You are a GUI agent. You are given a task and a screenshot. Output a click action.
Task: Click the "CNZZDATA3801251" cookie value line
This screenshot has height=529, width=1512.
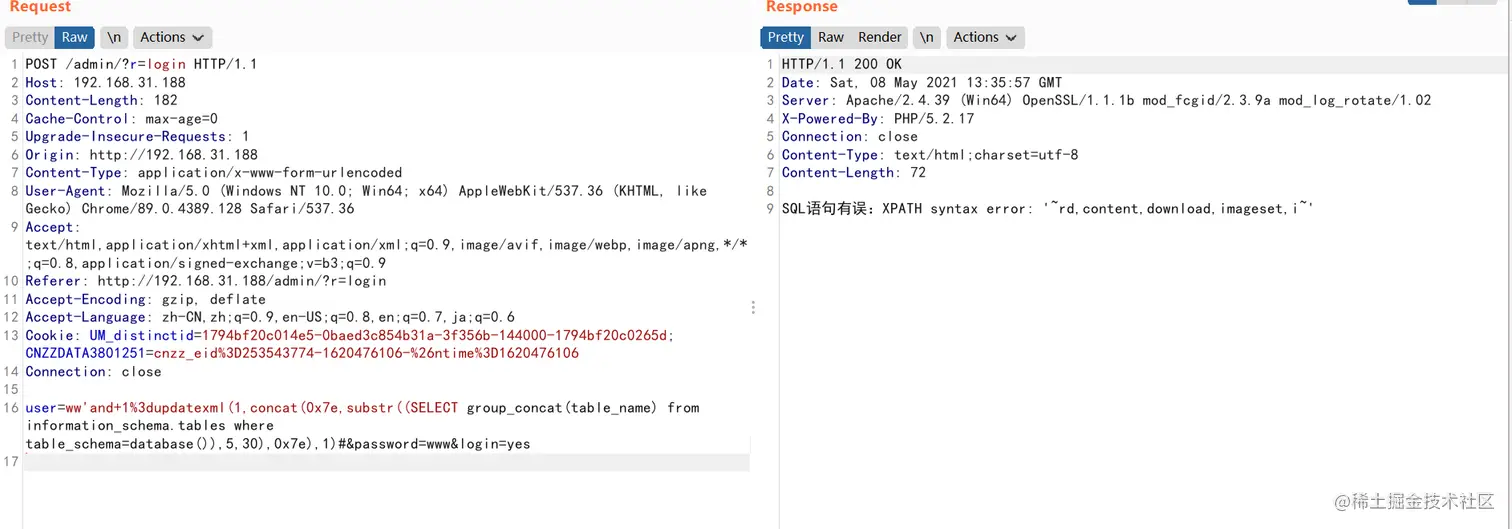(x=302, y=353)
